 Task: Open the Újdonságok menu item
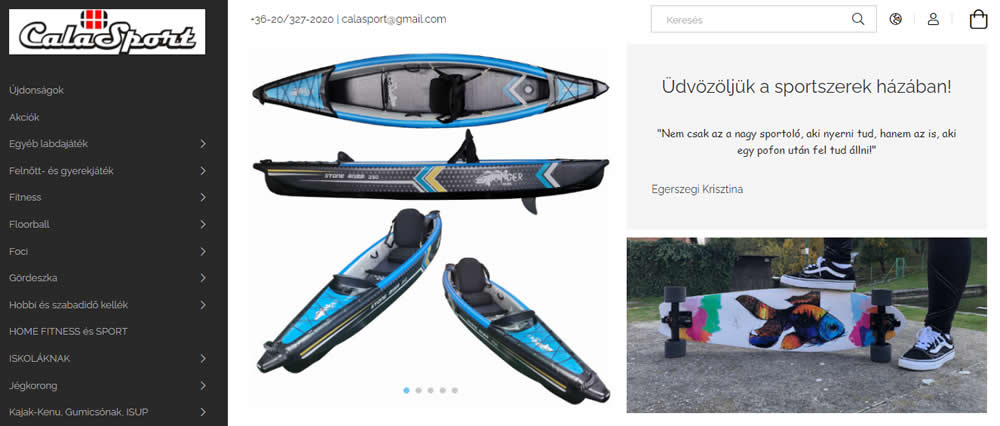pos(36,91)
